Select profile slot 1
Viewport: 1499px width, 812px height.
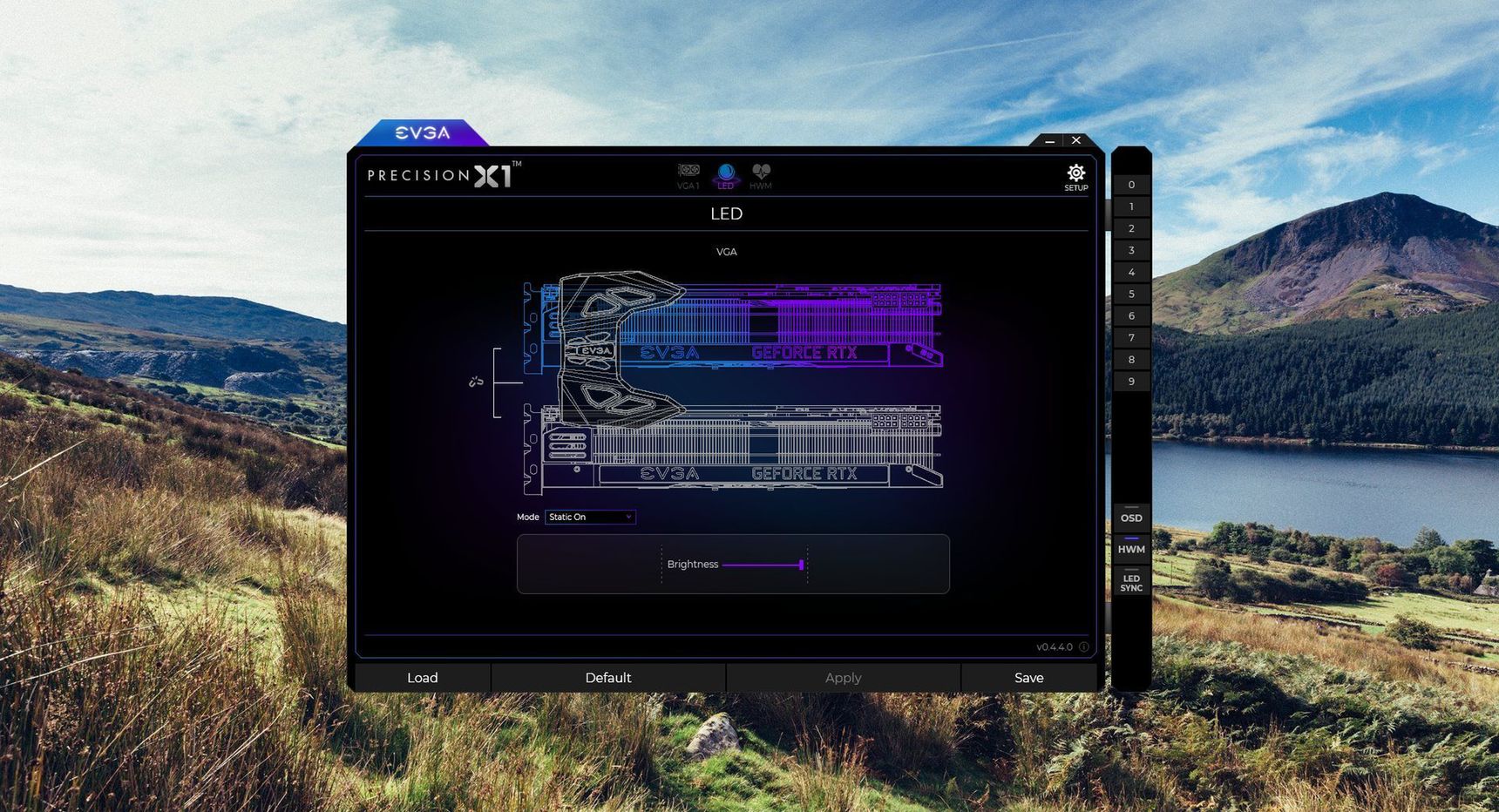click(x=1131, y=206)
